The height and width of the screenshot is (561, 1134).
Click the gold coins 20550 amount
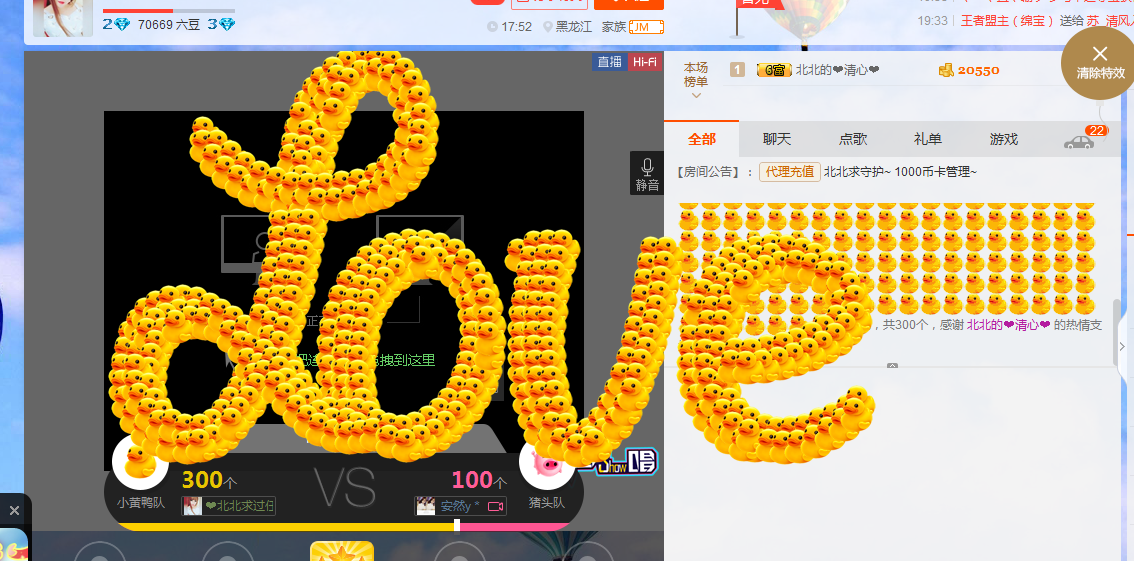point(969,70)
